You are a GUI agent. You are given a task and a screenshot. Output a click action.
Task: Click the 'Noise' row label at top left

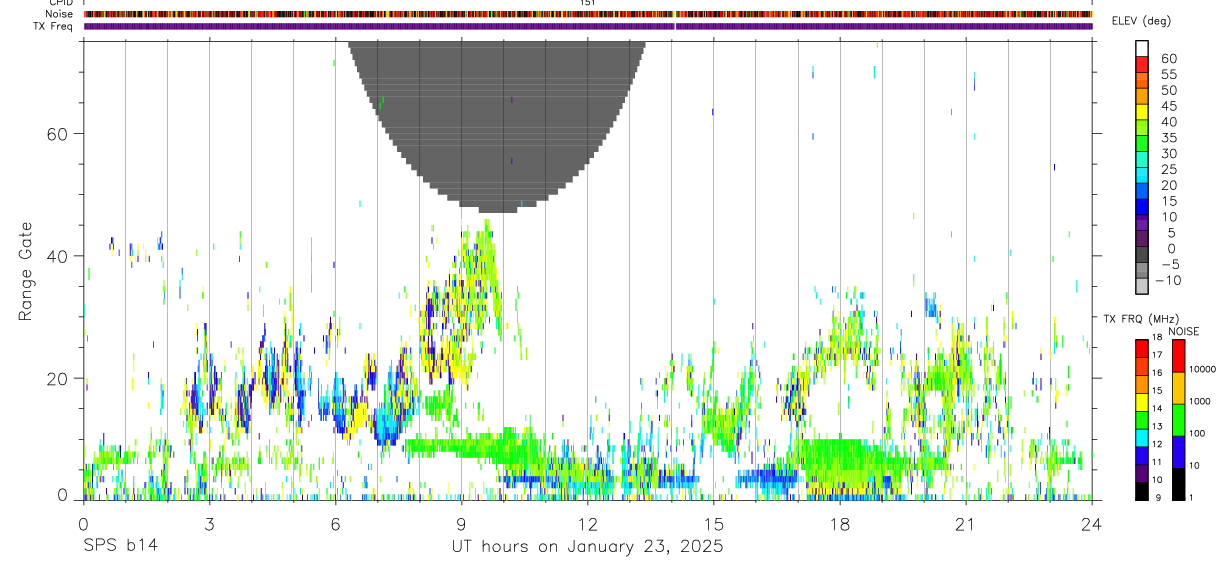click(59, 14)
